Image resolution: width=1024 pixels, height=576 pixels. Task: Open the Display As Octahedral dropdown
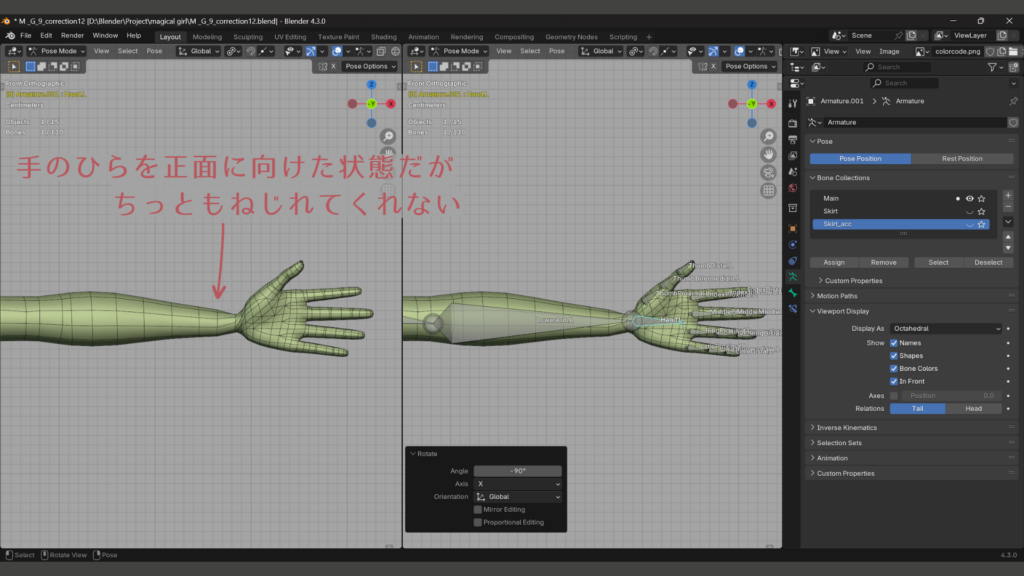(x=945, y=328)
